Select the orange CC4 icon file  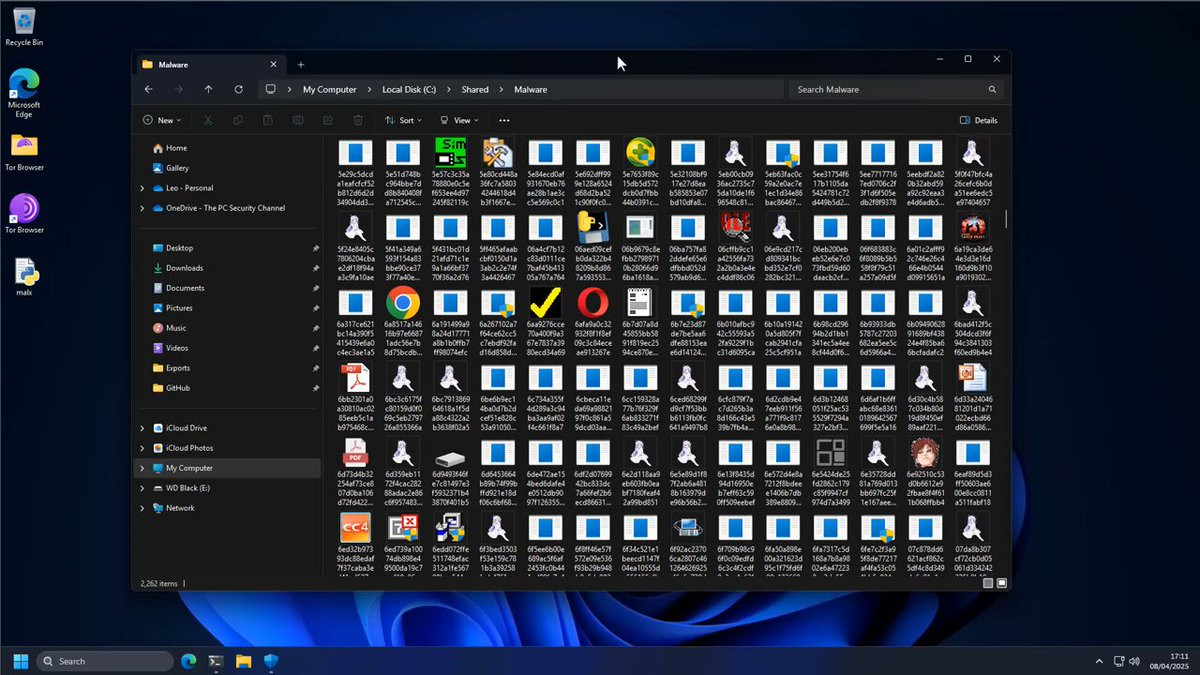355,527
